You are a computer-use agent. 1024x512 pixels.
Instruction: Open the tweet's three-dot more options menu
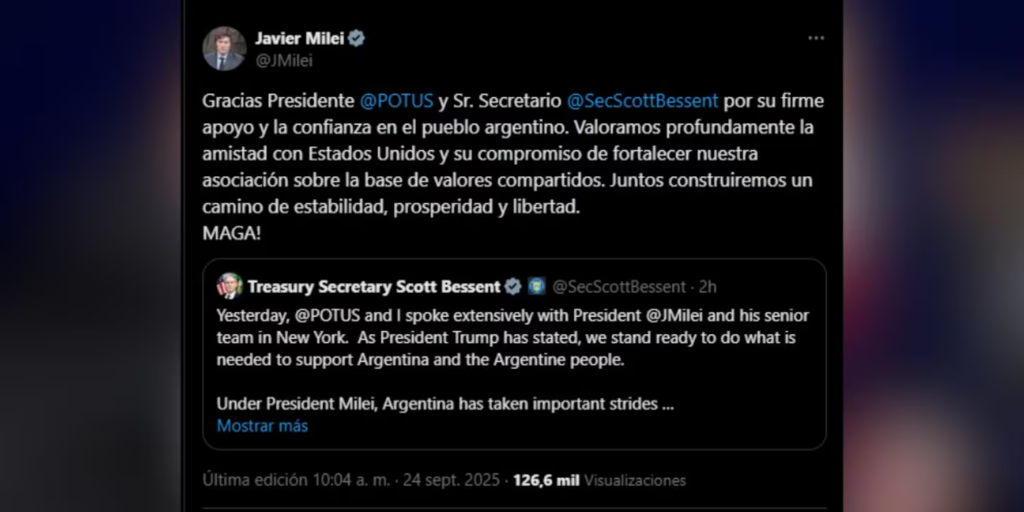816,38
